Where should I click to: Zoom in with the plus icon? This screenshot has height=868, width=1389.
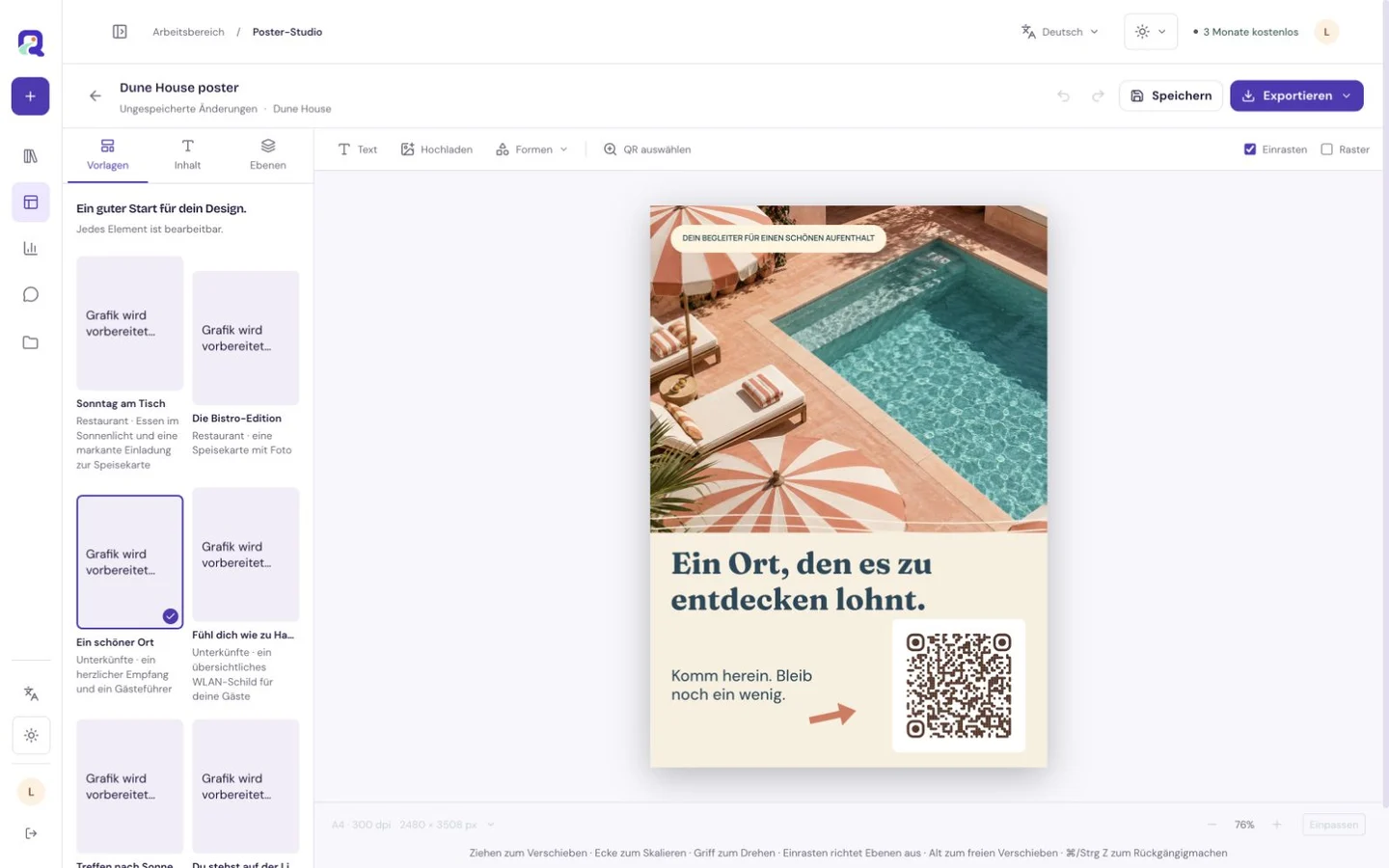point(1276,825)
